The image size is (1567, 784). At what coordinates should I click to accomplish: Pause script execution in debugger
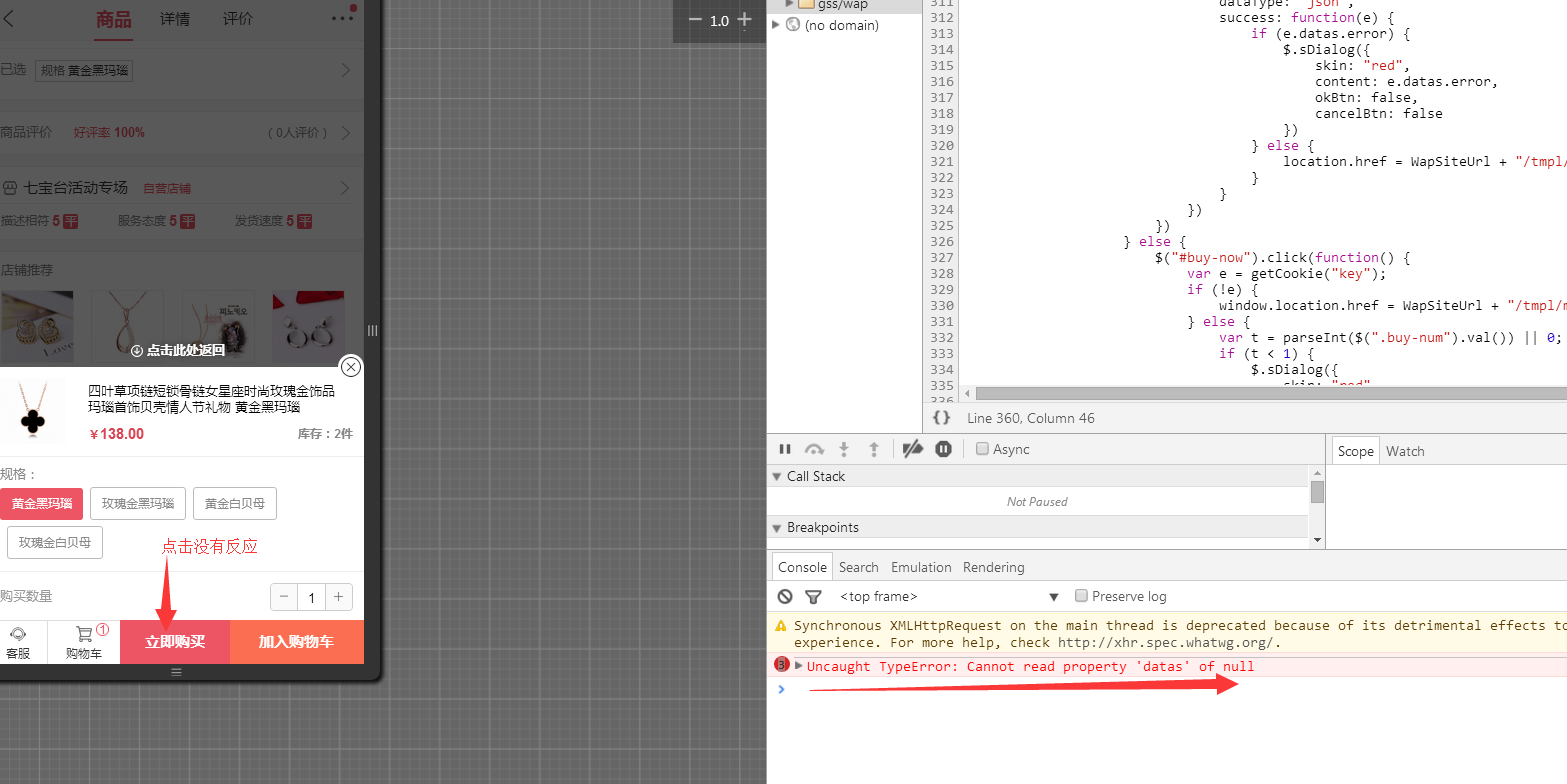click(x=785, y=449)
